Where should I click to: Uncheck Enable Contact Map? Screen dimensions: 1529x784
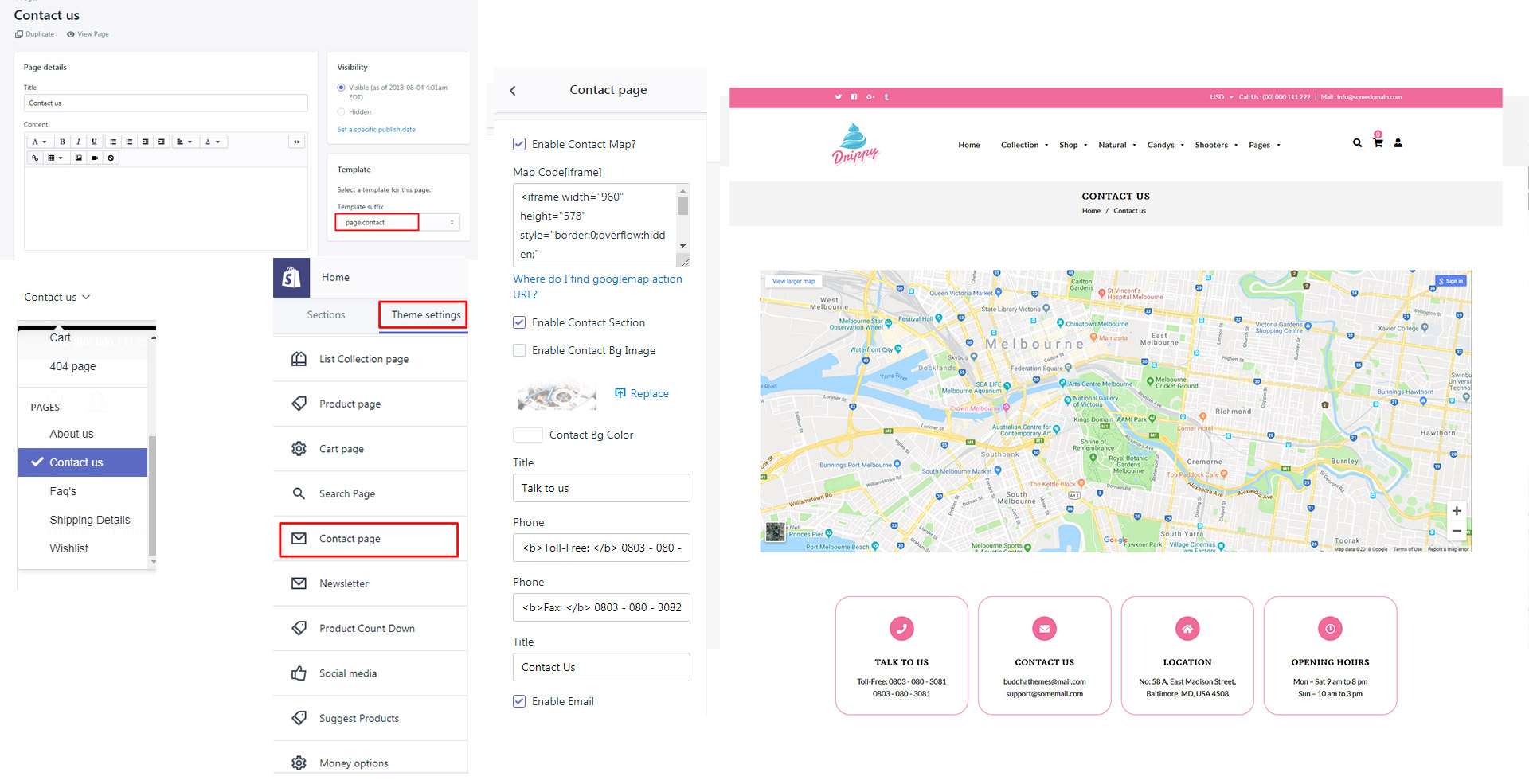coord(518,144)
